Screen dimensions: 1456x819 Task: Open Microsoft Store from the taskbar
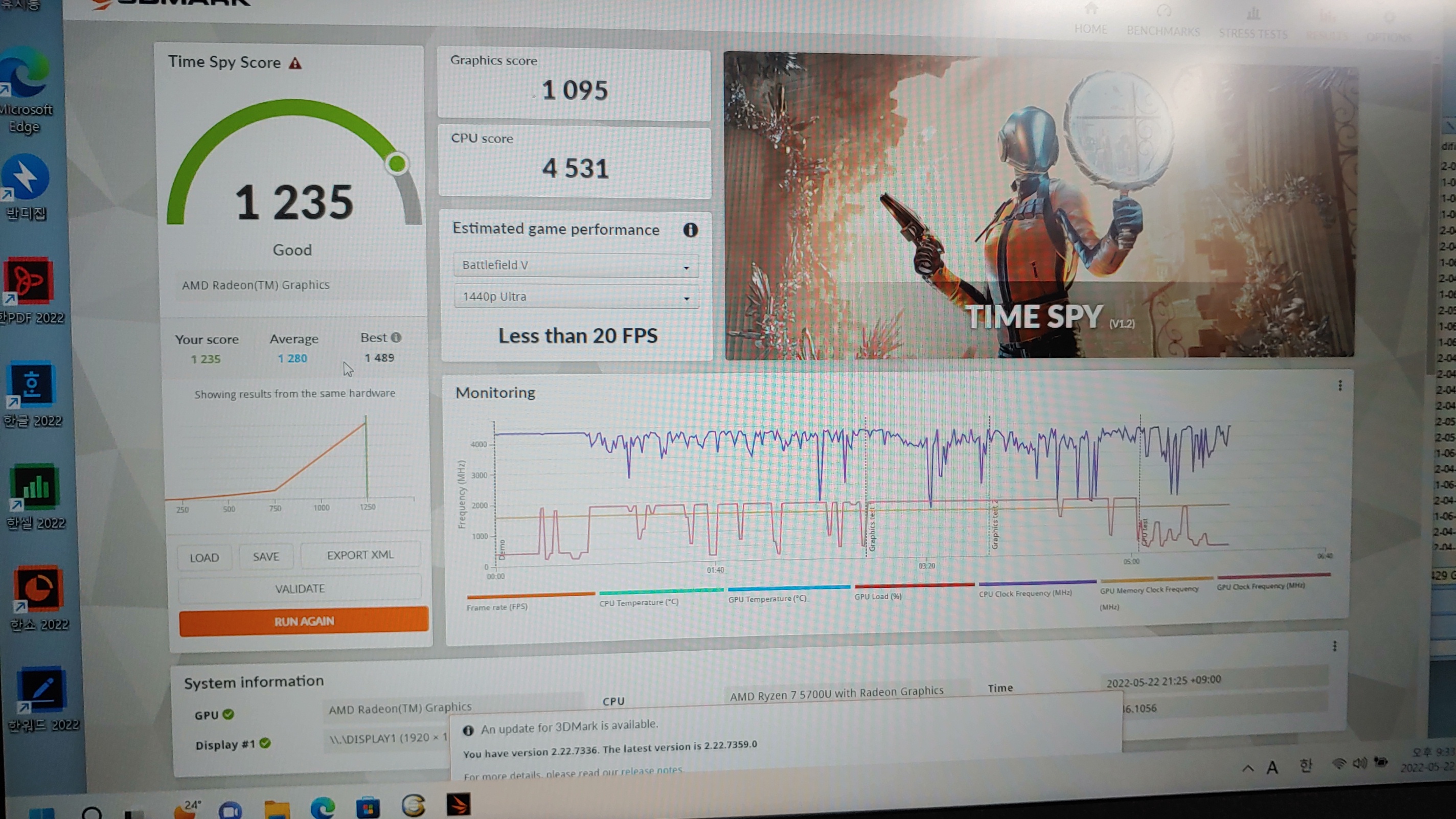[368, 807]
